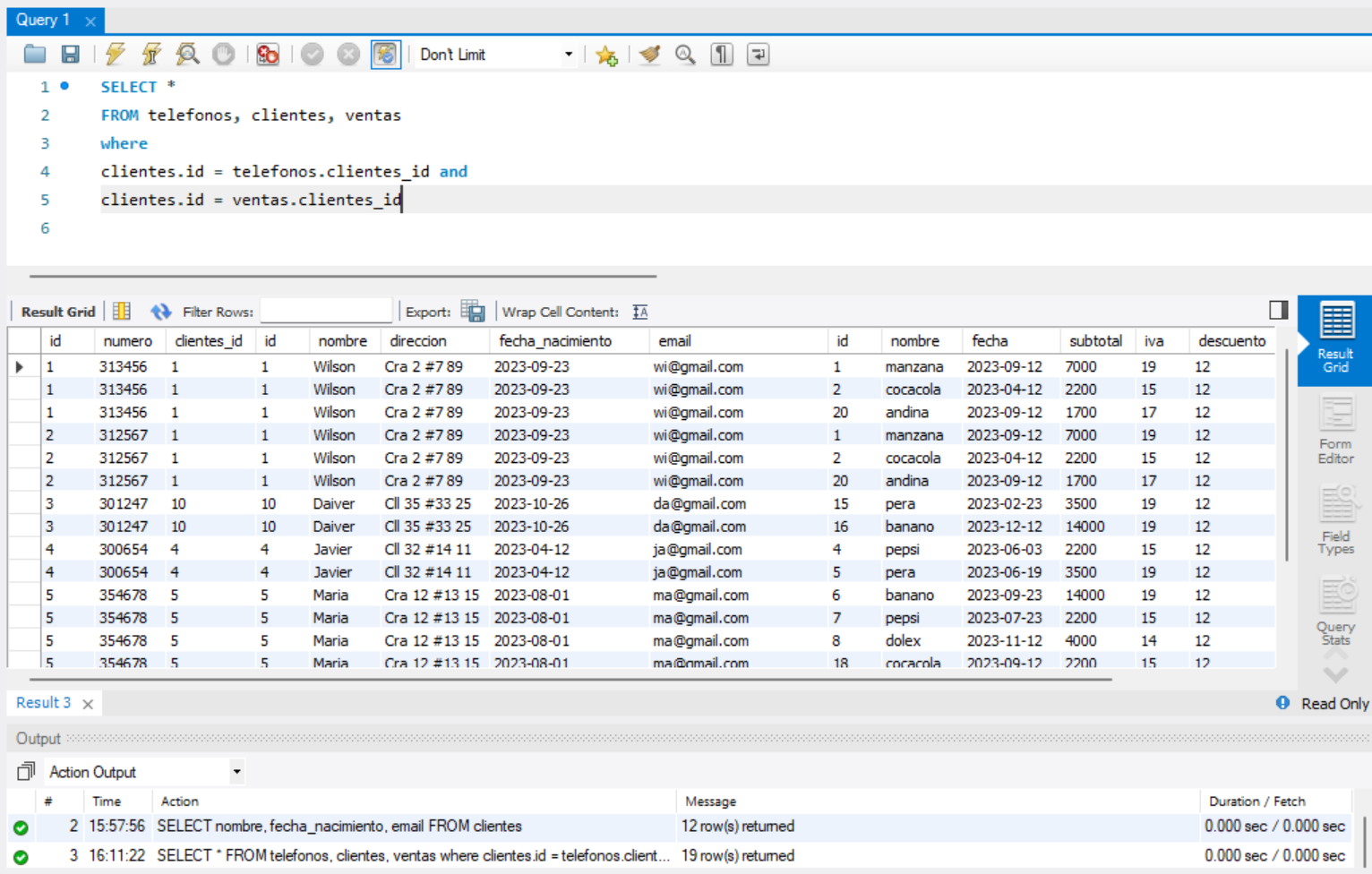1372x874 pixels.
Task: Click the 'where' keyword on line 3
Action: point(124,143)
